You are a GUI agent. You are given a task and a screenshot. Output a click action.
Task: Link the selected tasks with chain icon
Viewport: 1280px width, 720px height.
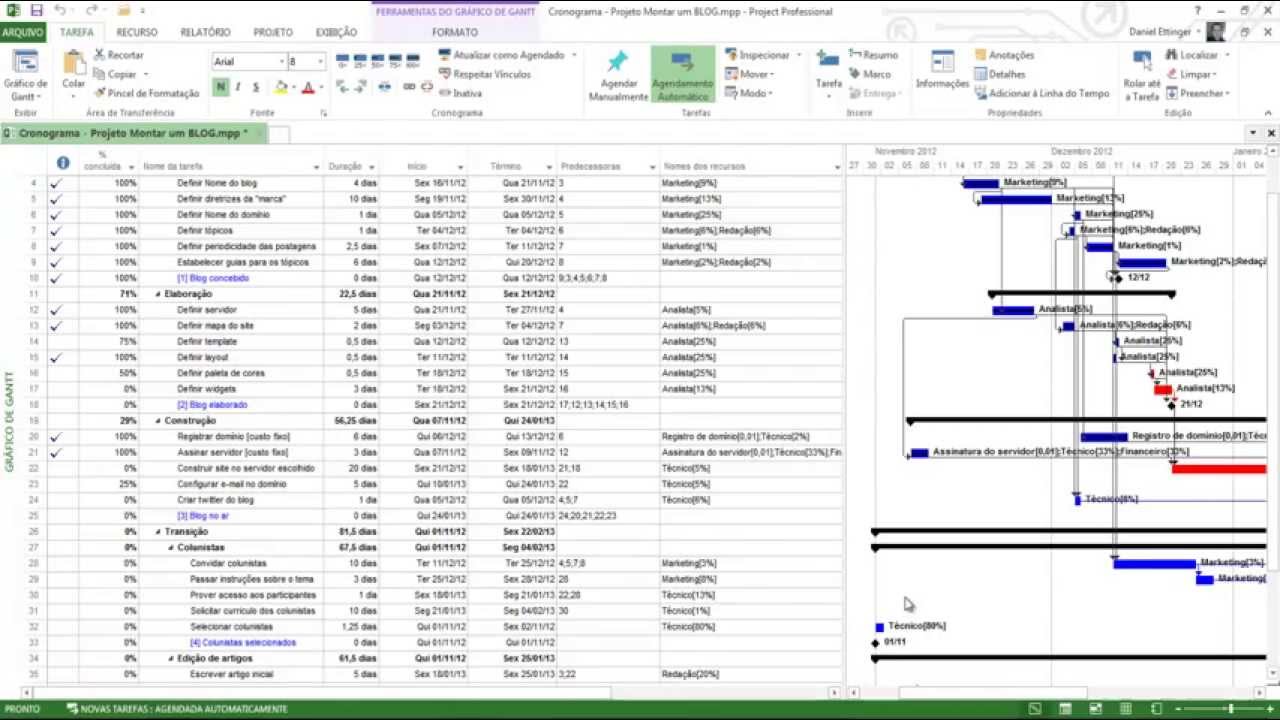coord(408,87)
